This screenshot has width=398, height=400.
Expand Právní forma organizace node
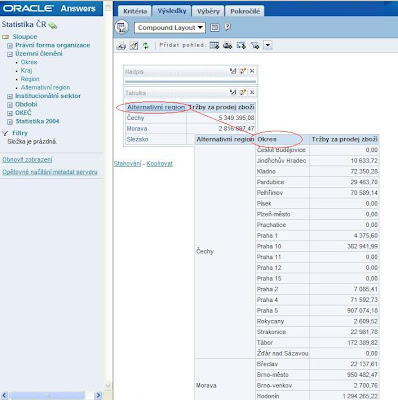(10, 45)
